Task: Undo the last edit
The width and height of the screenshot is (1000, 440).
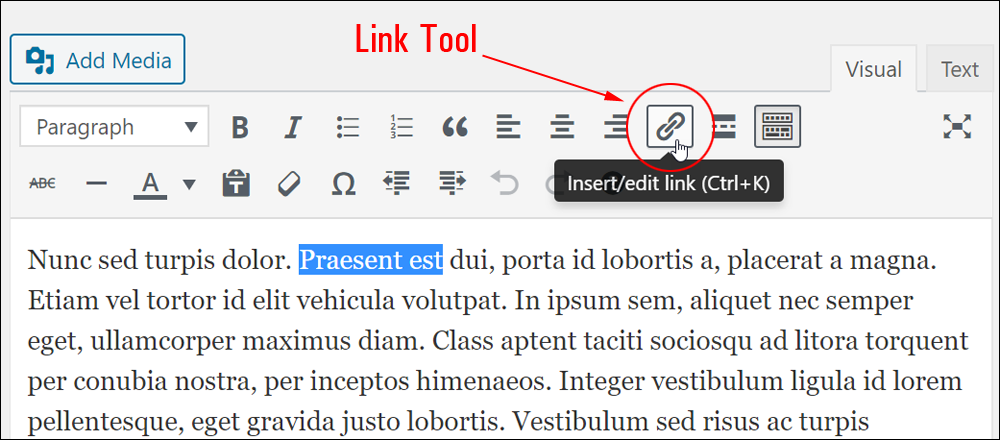Action: point(504,184)
